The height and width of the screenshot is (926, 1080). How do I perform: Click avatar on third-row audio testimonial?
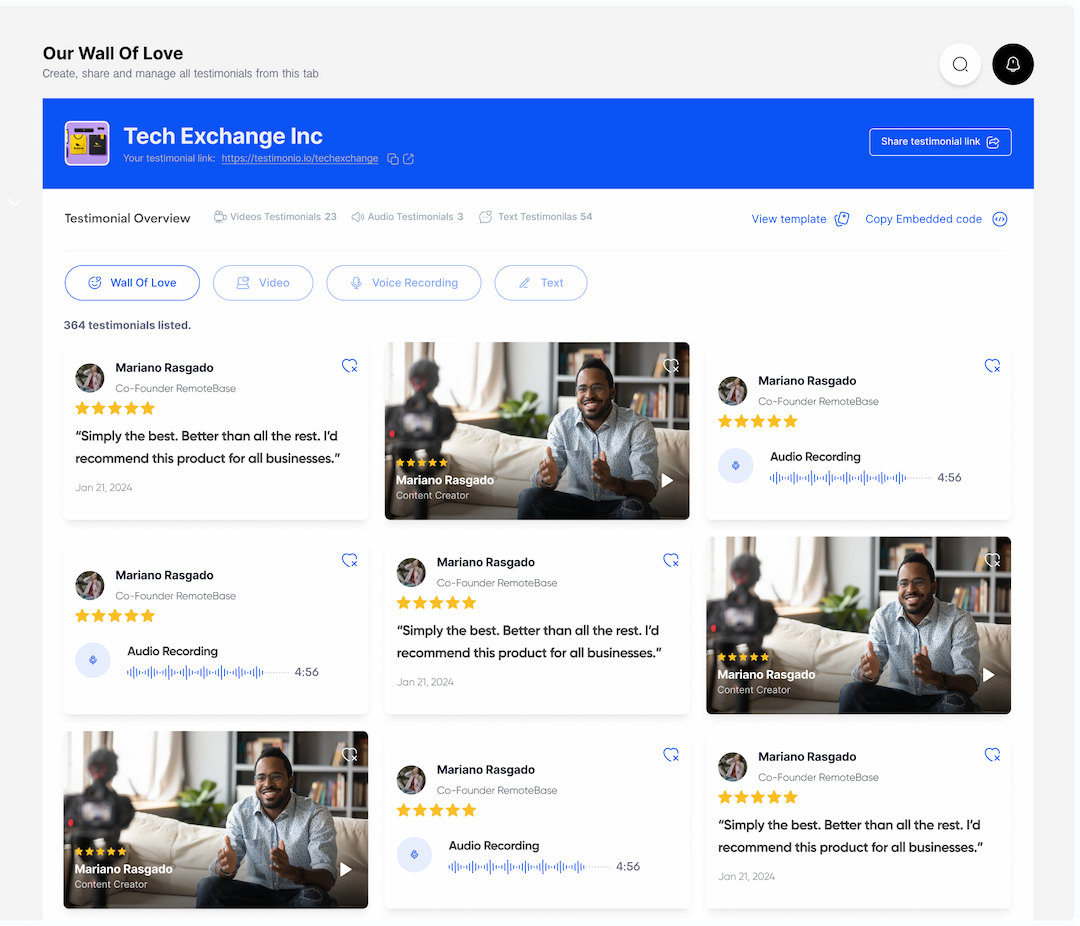411,780
